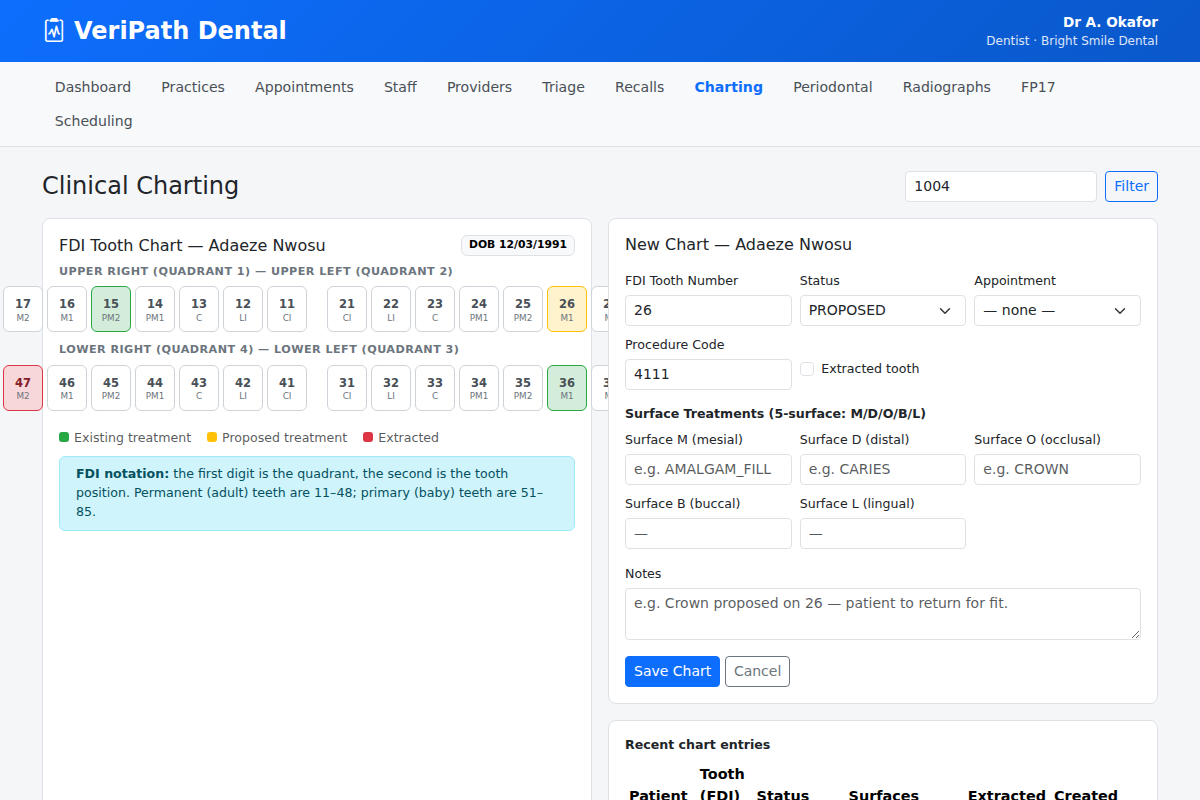Image resolution: width=1200 pixels, height=800 pixels.
Task: Click the Surface O (occlusal) input
Action: tap(1057, 469)
